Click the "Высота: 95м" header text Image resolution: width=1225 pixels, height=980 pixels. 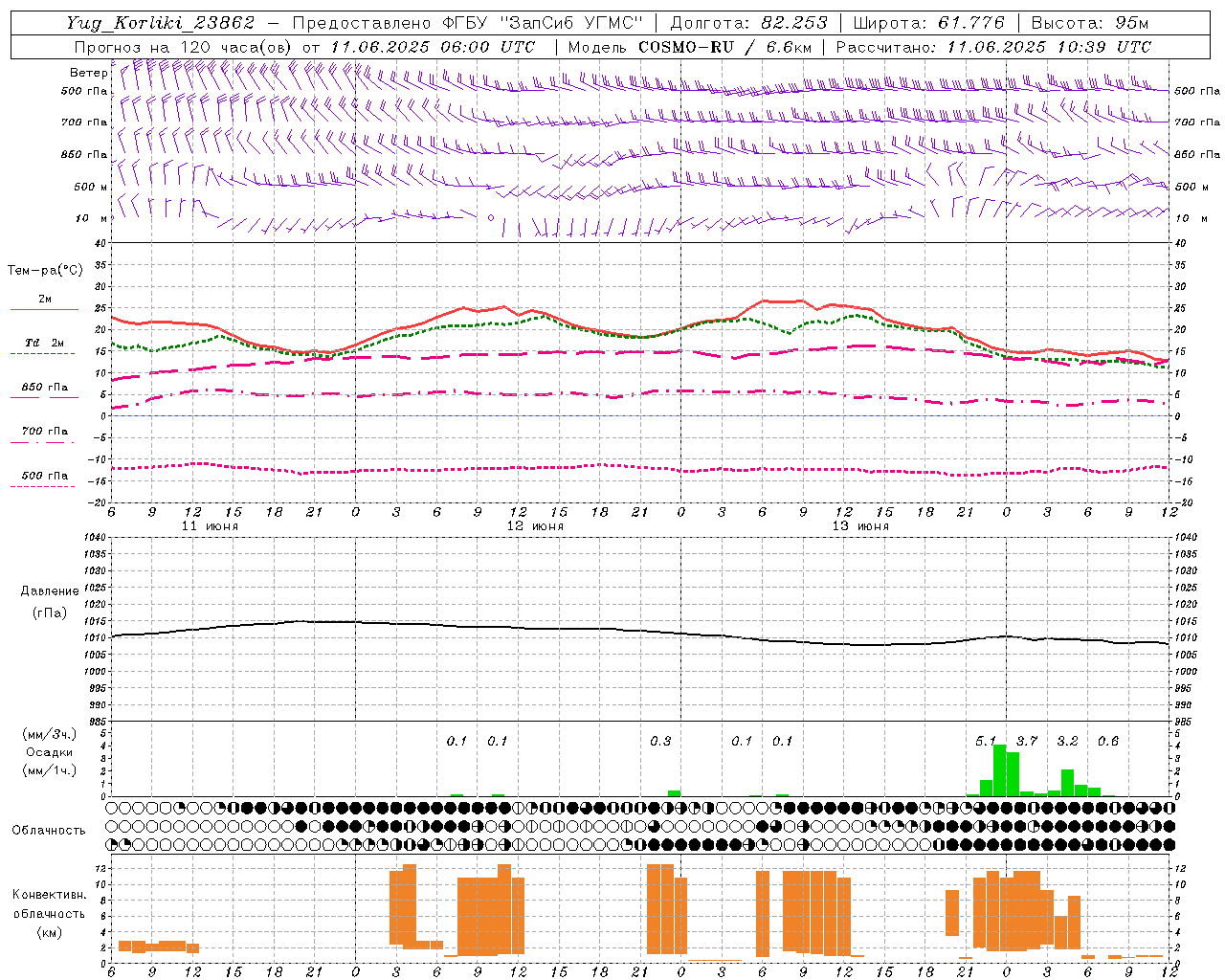1090,23
